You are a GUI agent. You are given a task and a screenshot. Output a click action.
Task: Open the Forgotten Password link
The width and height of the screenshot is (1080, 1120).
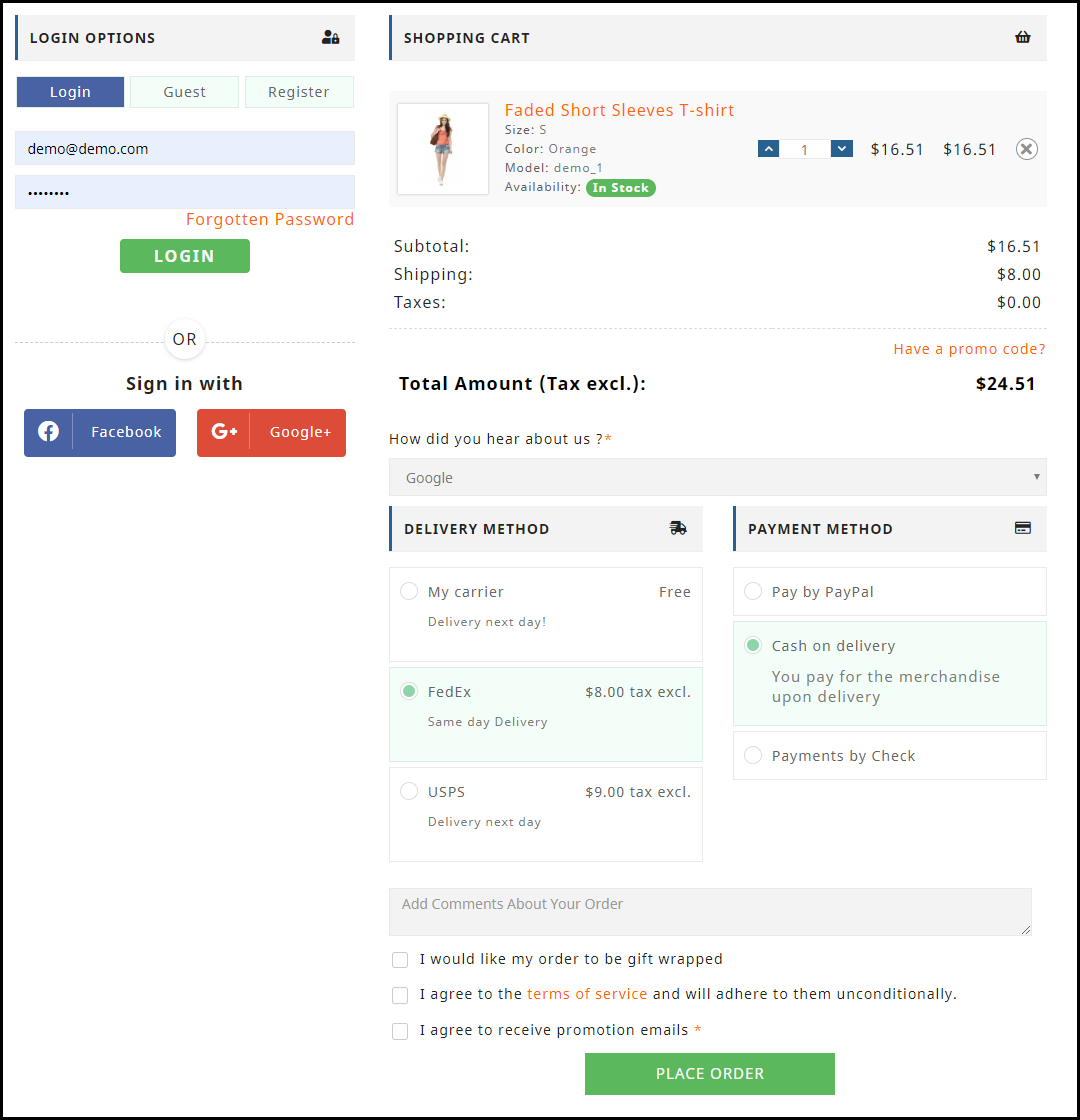click(270, 219)
